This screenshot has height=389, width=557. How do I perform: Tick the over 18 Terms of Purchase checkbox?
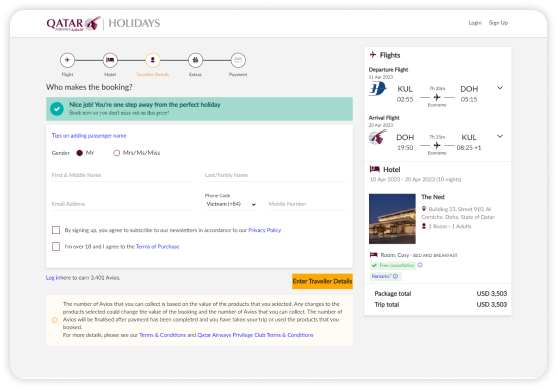pyautogui.click(x=56, y=246)
